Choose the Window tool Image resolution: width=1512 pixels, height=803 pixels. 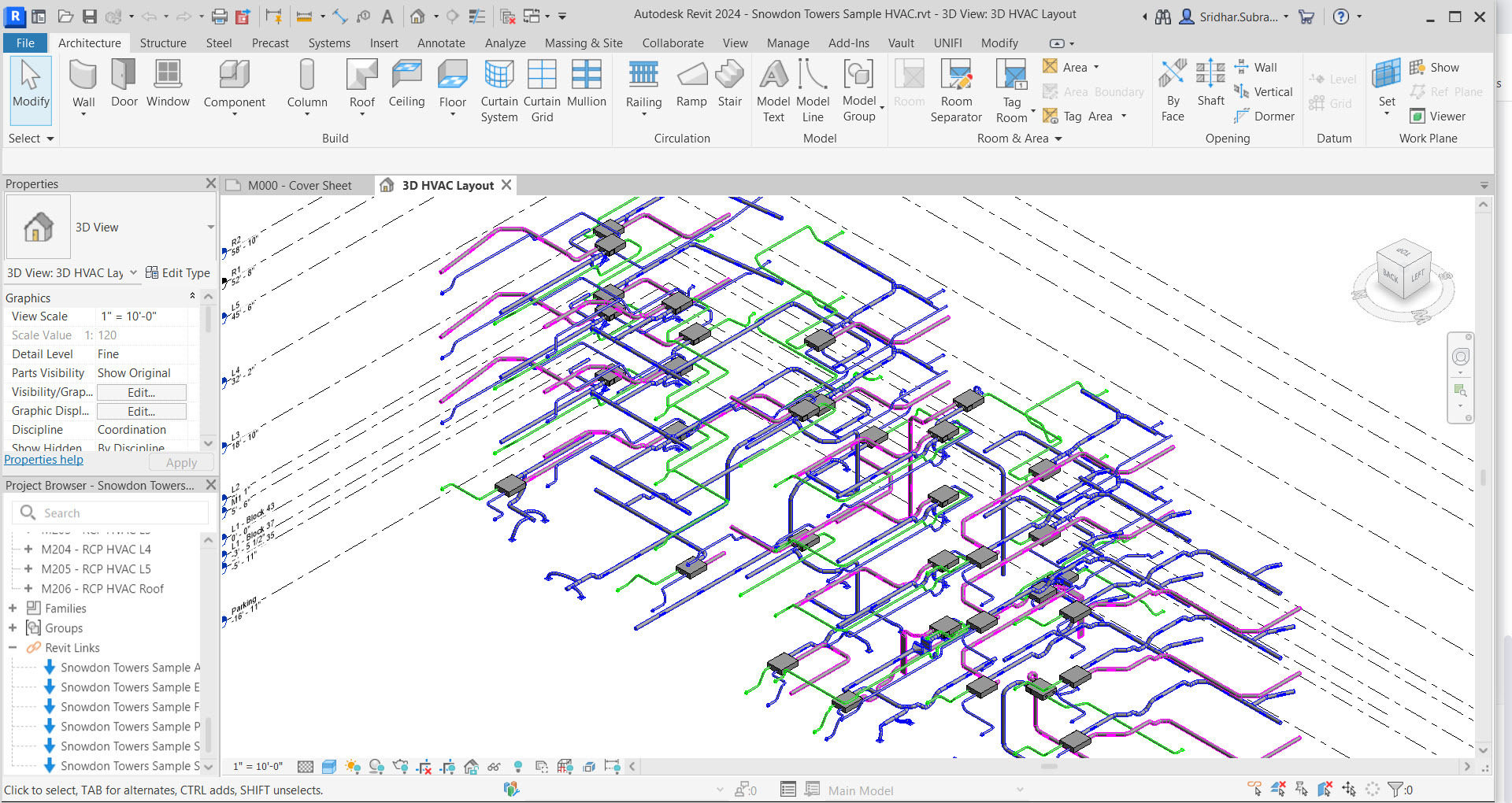tap(168, 83)
